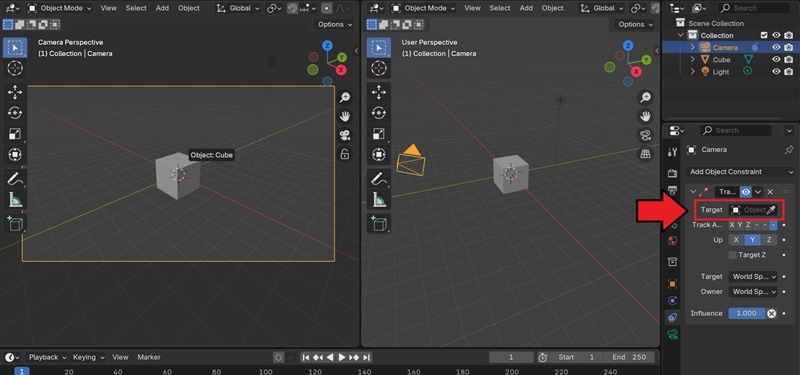Viewport: 800px width, 375px height.
Task: Click the End frame field
Action: click(630, 357)
